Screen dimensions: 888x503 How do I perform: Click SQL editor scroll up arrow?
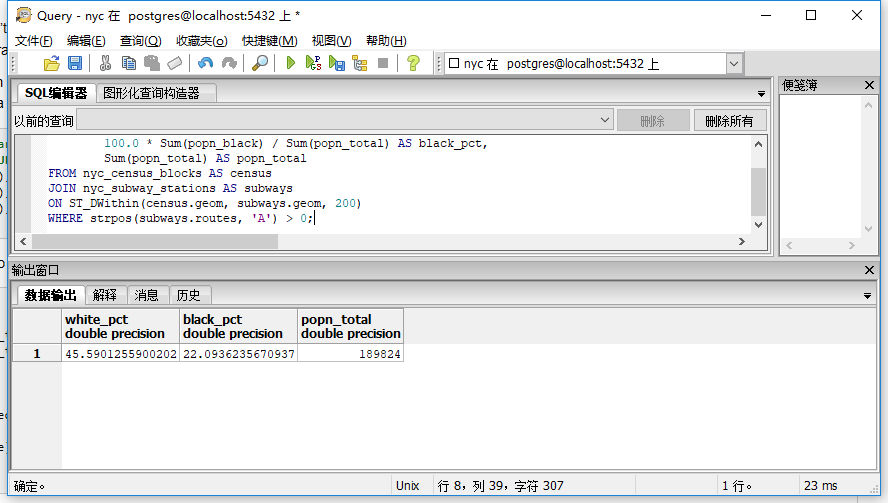(x=758, y=144)
